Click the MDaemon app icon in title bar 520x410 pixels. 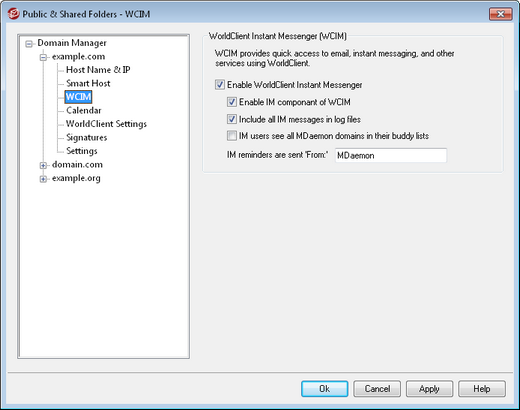(x=14, y=14)
